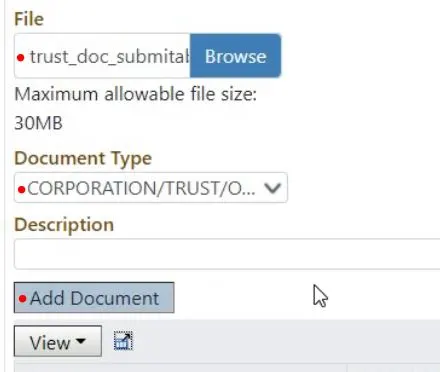The image size is (440, 372).
Task: Click the column divider in table header
Action: click(x=347, y=368)
